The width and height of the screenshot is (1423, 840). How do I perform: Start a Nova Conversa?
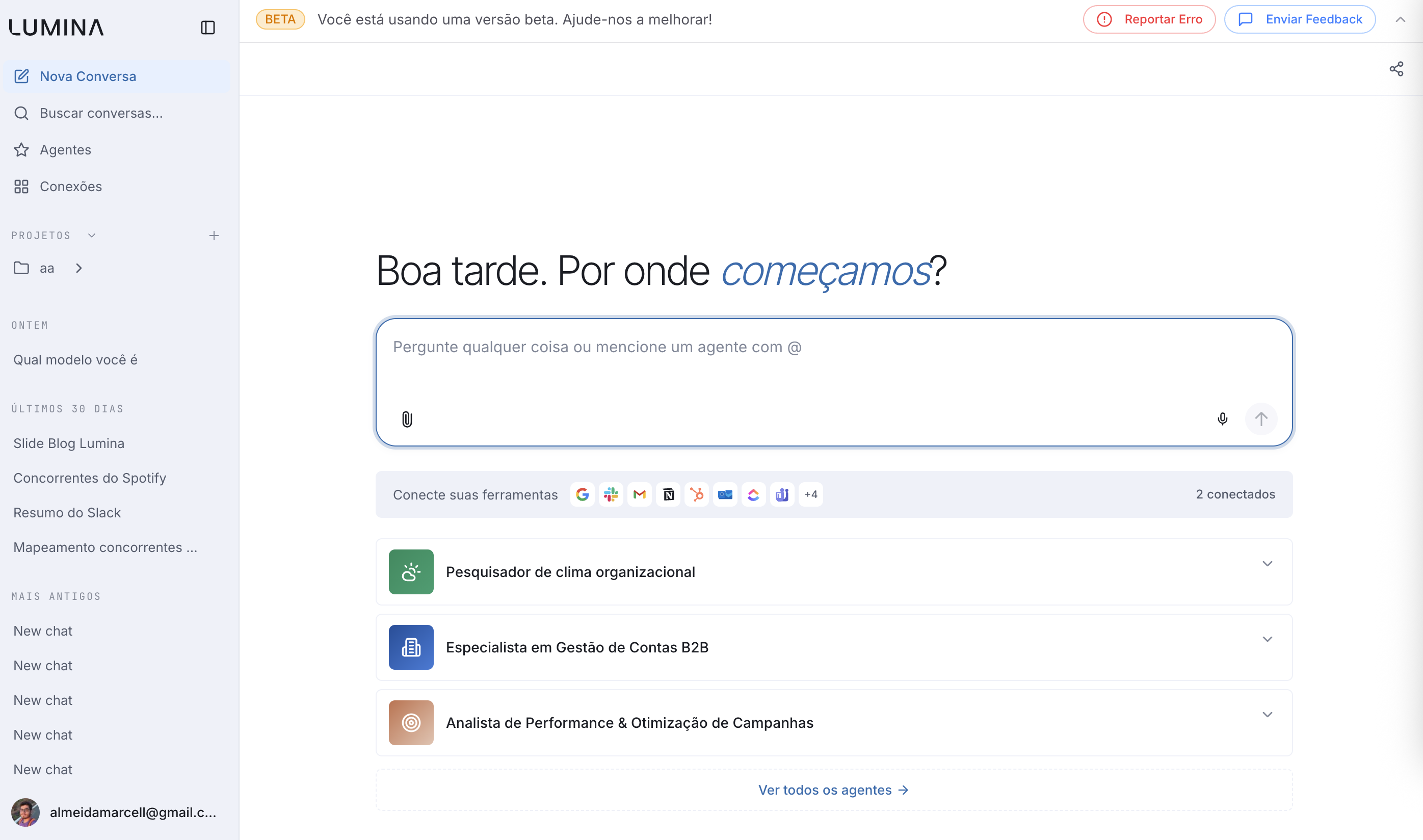(x=117, y=76)
